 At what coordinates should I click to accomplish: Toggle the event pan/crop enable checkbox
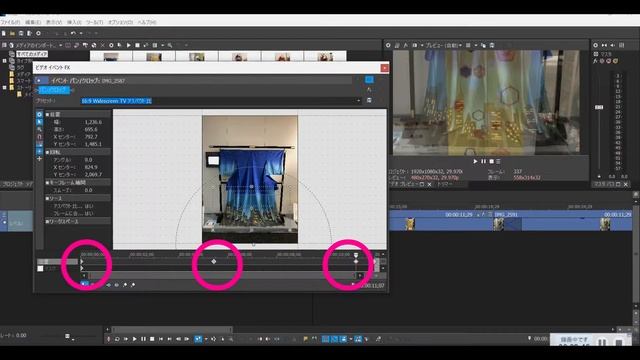[x=39, y=80]
